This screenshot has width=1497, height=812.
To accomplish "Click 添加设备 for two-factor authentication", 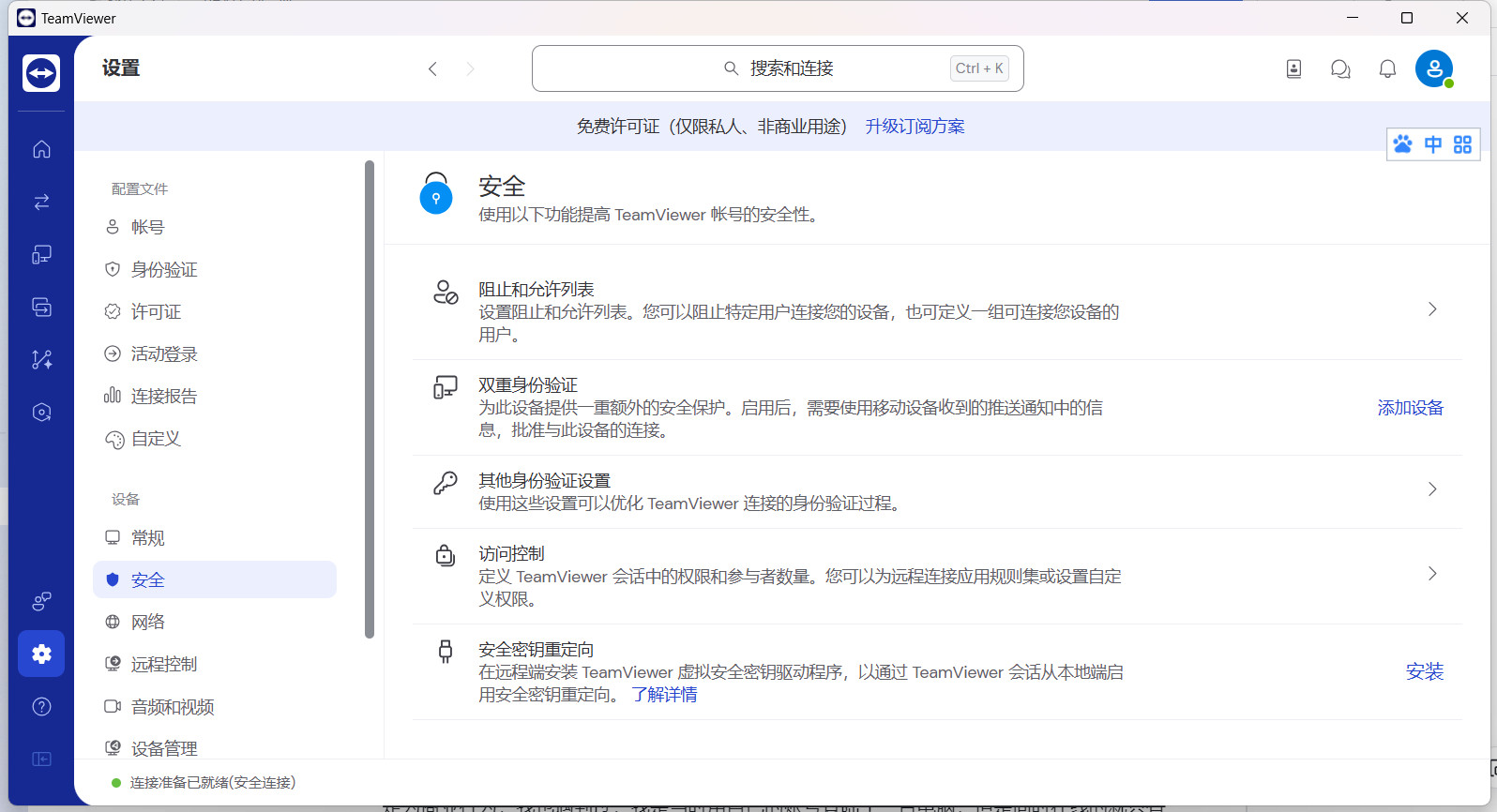I will pyautogui.click(x=1410, y=408).
